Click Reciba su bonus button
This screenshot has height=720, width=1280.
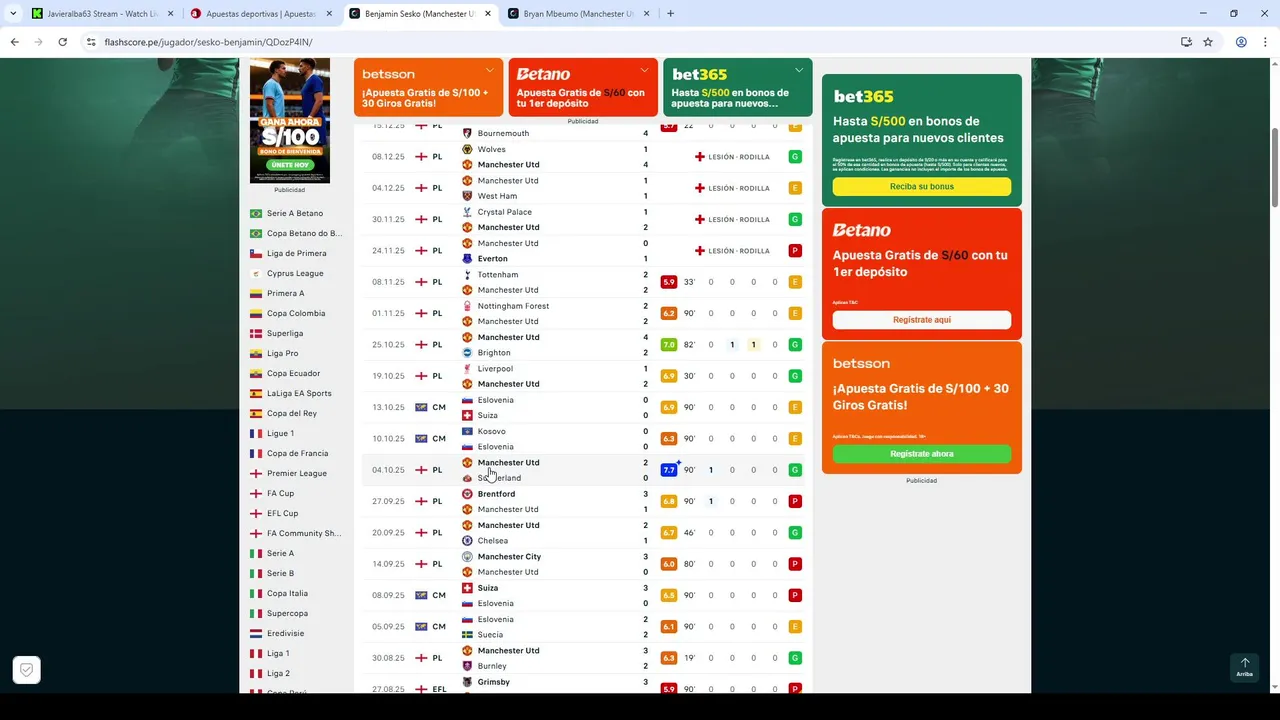coord(922,187)
